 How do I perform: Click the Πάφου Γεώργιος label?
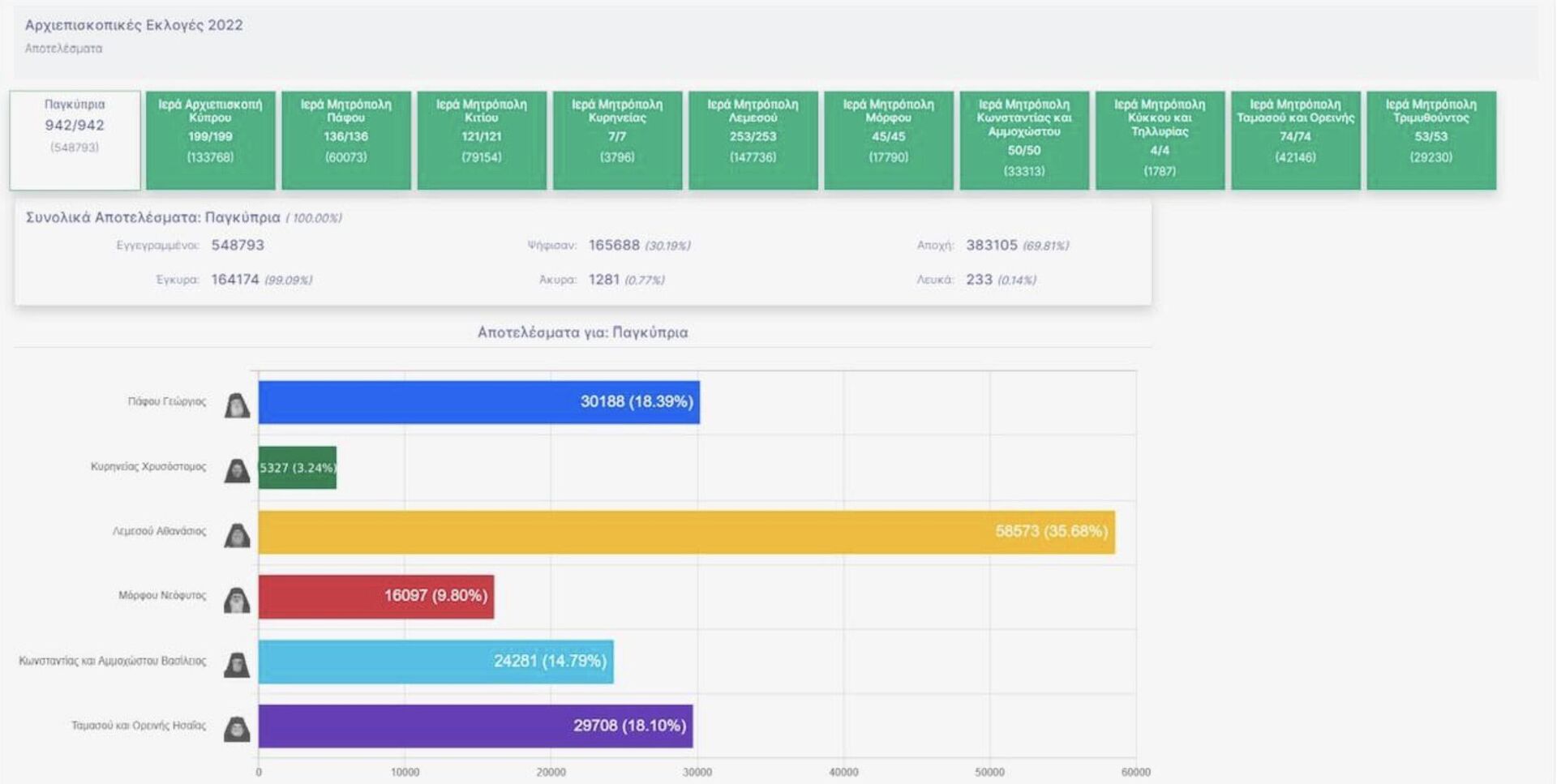pyautogui.click(x=167, y=401)
